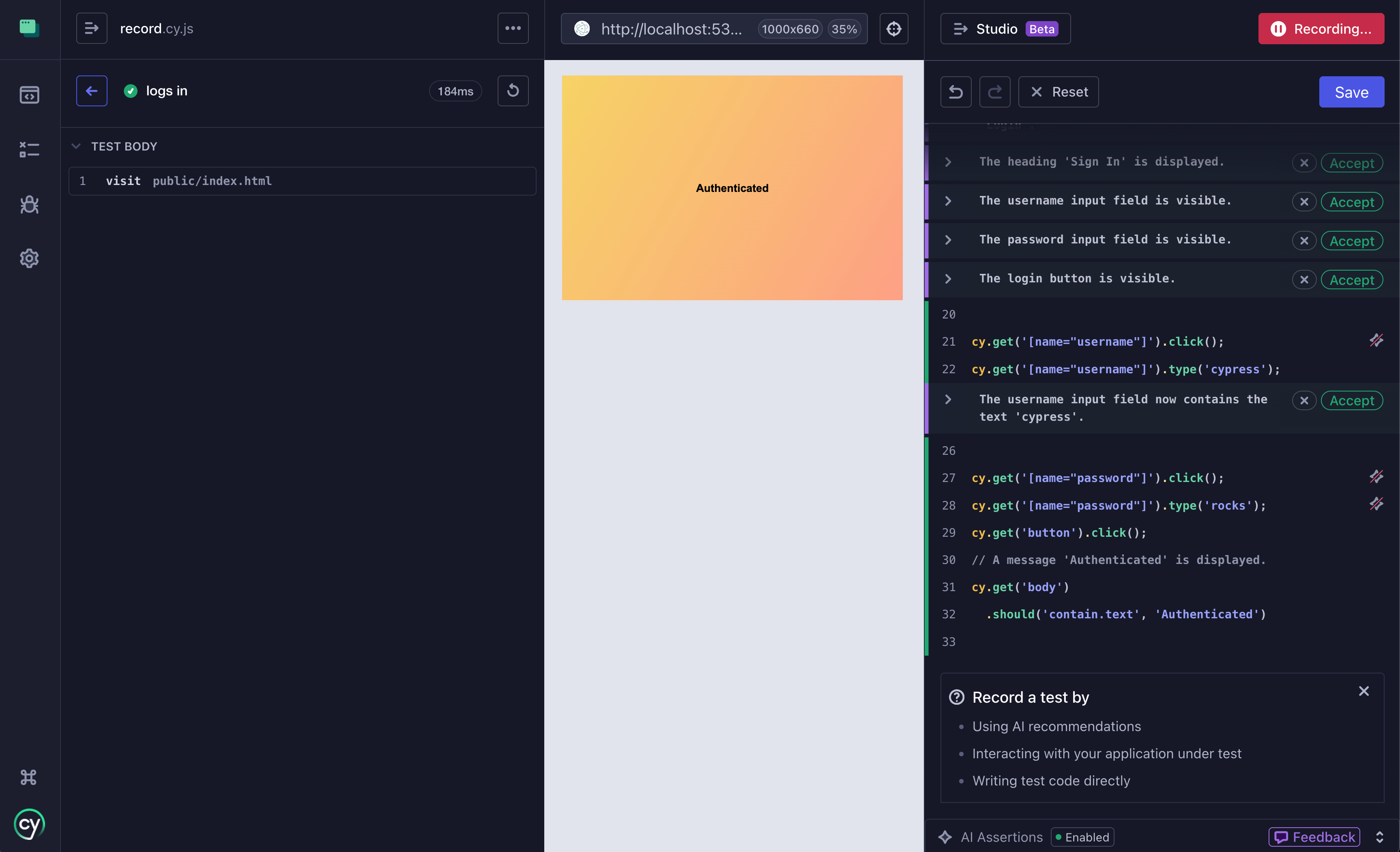The height and width of the screenshot is (852, 1400).
Task: Click the rerun test circular arrow
Action: coord(513,91)
